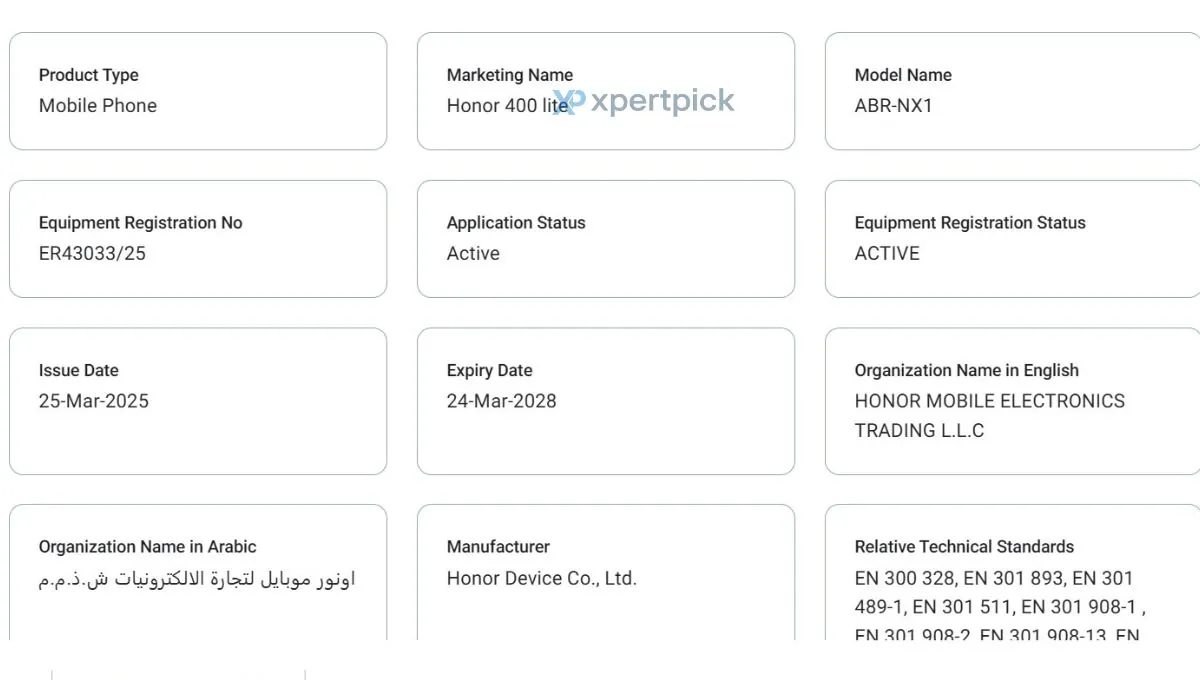1200x680 pixels.
Task: Click the Manufacturer Honor Device Co., Ltd. text
Action: point(541,578)
